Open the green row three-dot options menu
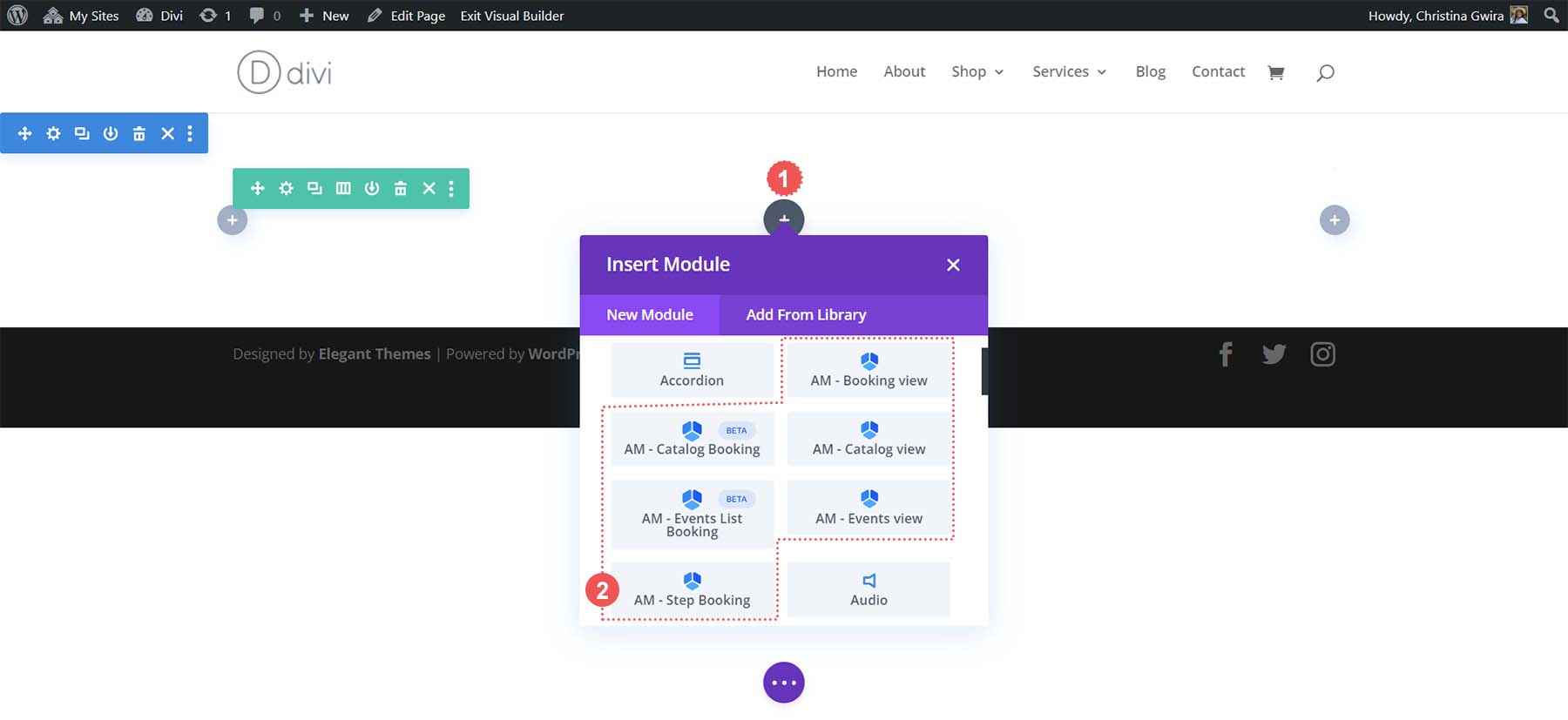Viewport: 1568px width, 720px height. click(x=450, y=188)
